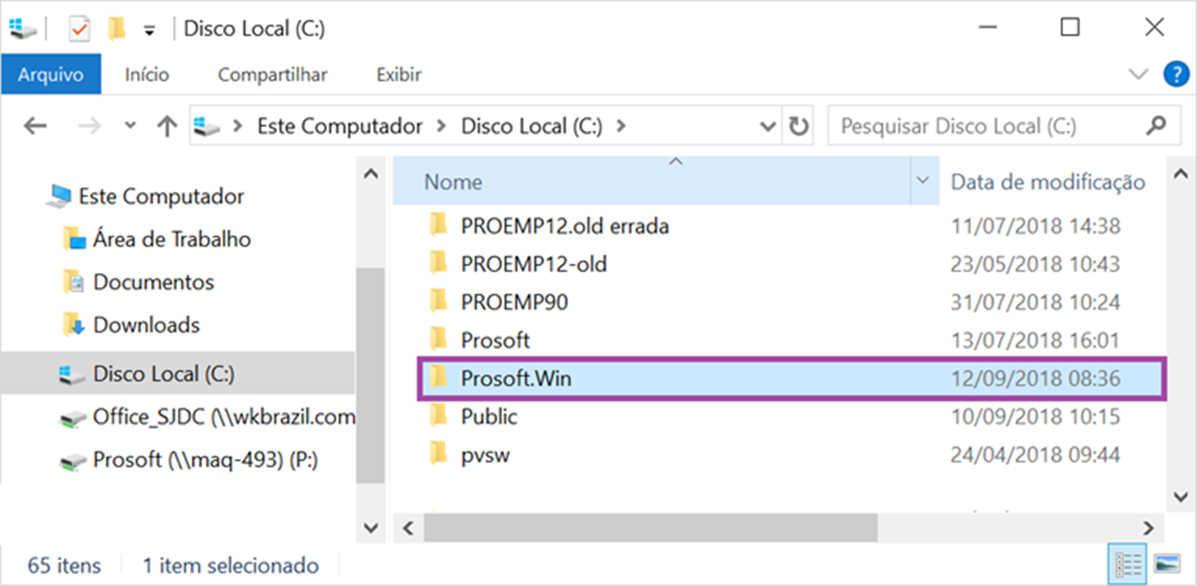Open the Help question mark icon

(1176, 74)
